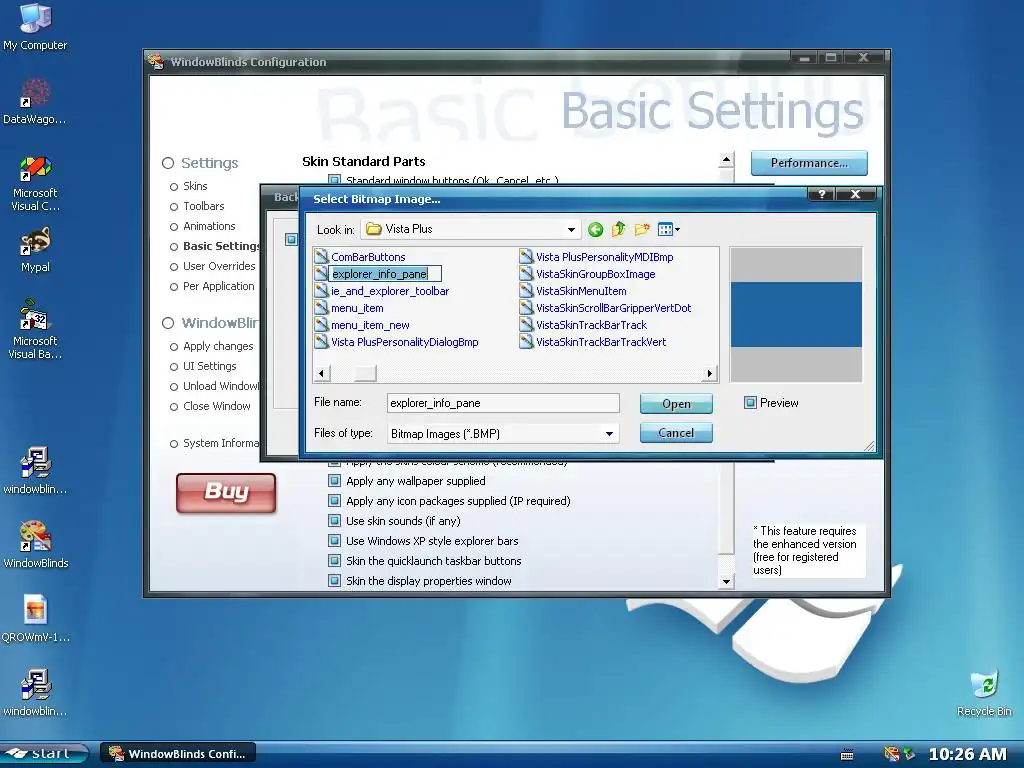
Task: Open the Look in folder dropdown
Action: 571,229
